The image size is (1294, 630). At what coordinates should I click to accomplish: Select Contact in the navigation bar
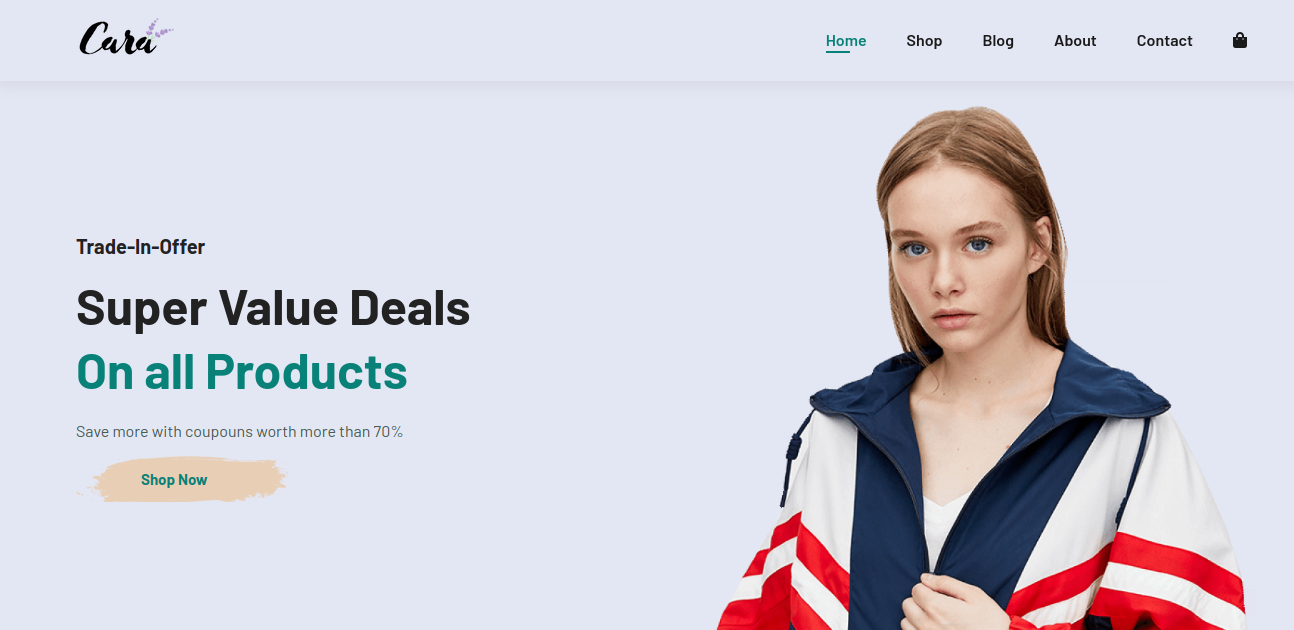(x=1164, y=41)
